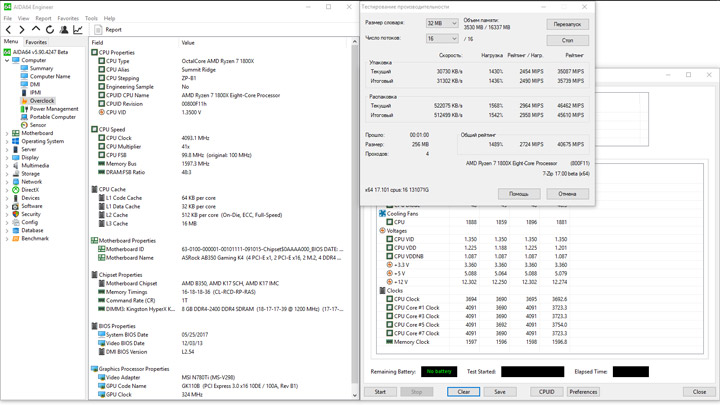Click the Display icon in tree
720x405 pixels.
pos(16,158)
